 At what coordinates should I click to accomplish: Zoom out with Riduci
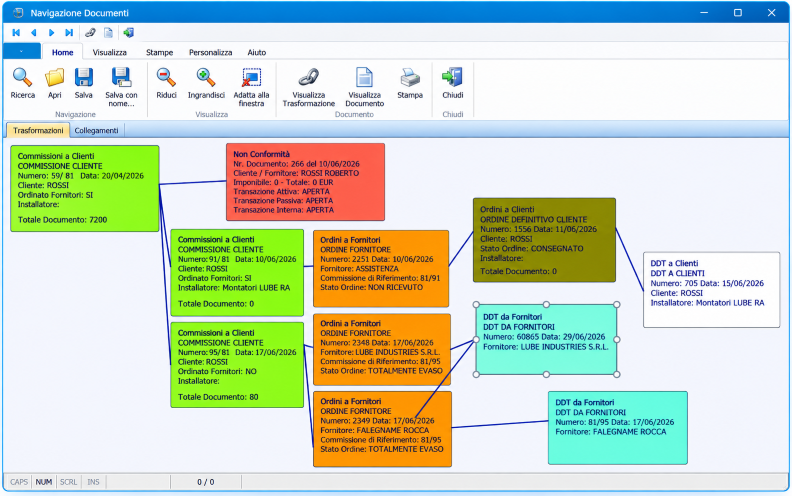[166, 83]
